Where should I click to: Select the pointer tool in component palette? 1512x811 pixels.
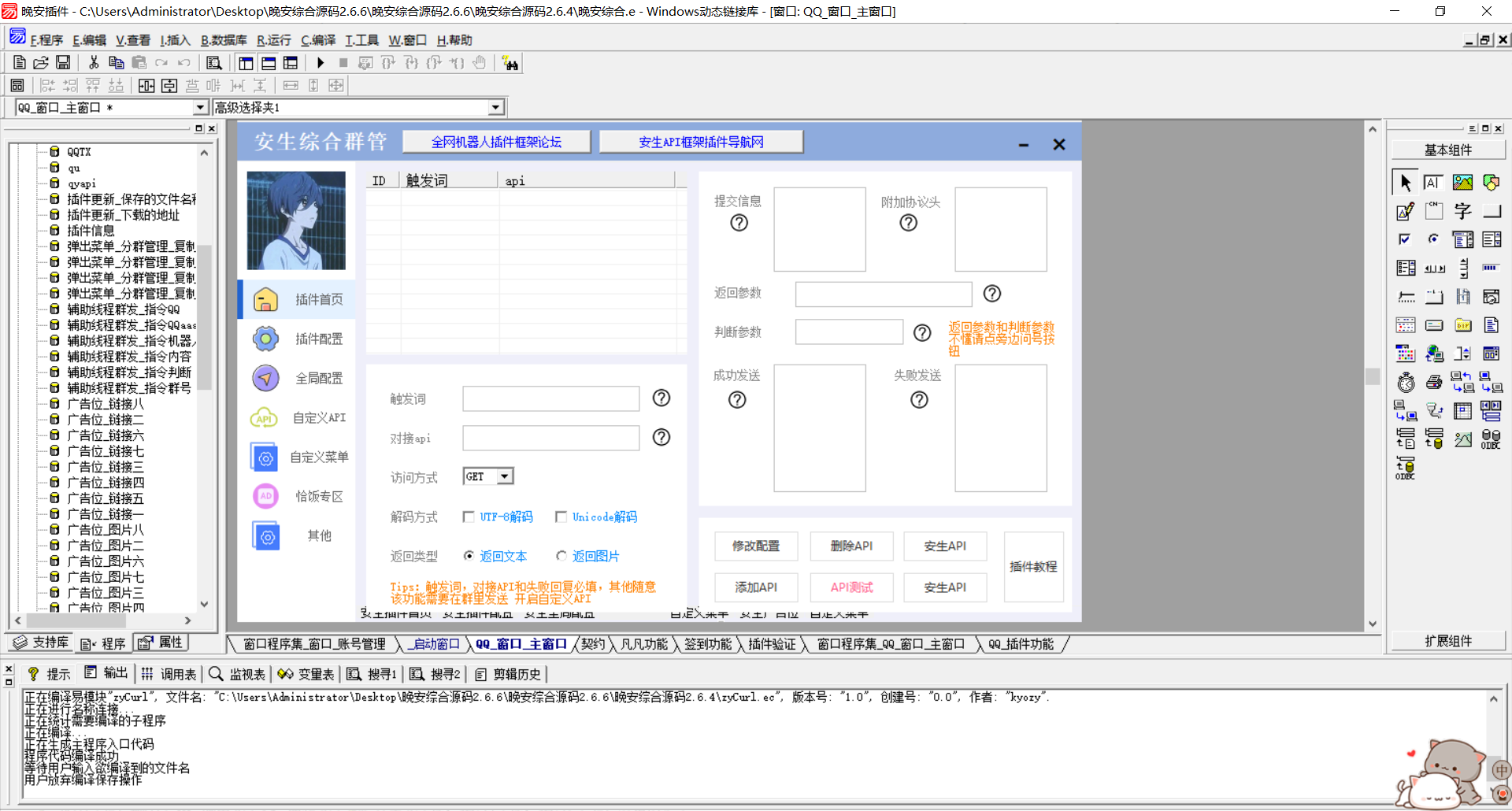tap(1405, 183)
